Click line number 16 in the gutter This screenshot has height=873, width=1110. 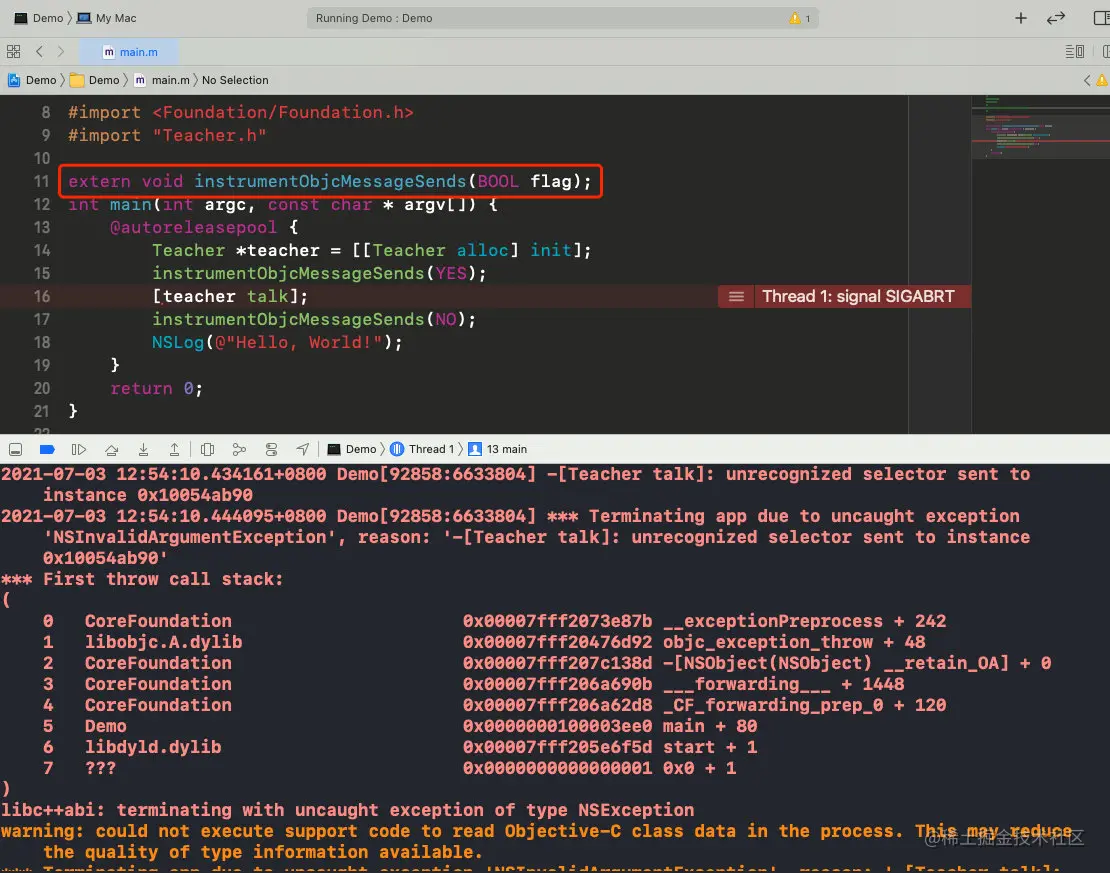42,297
